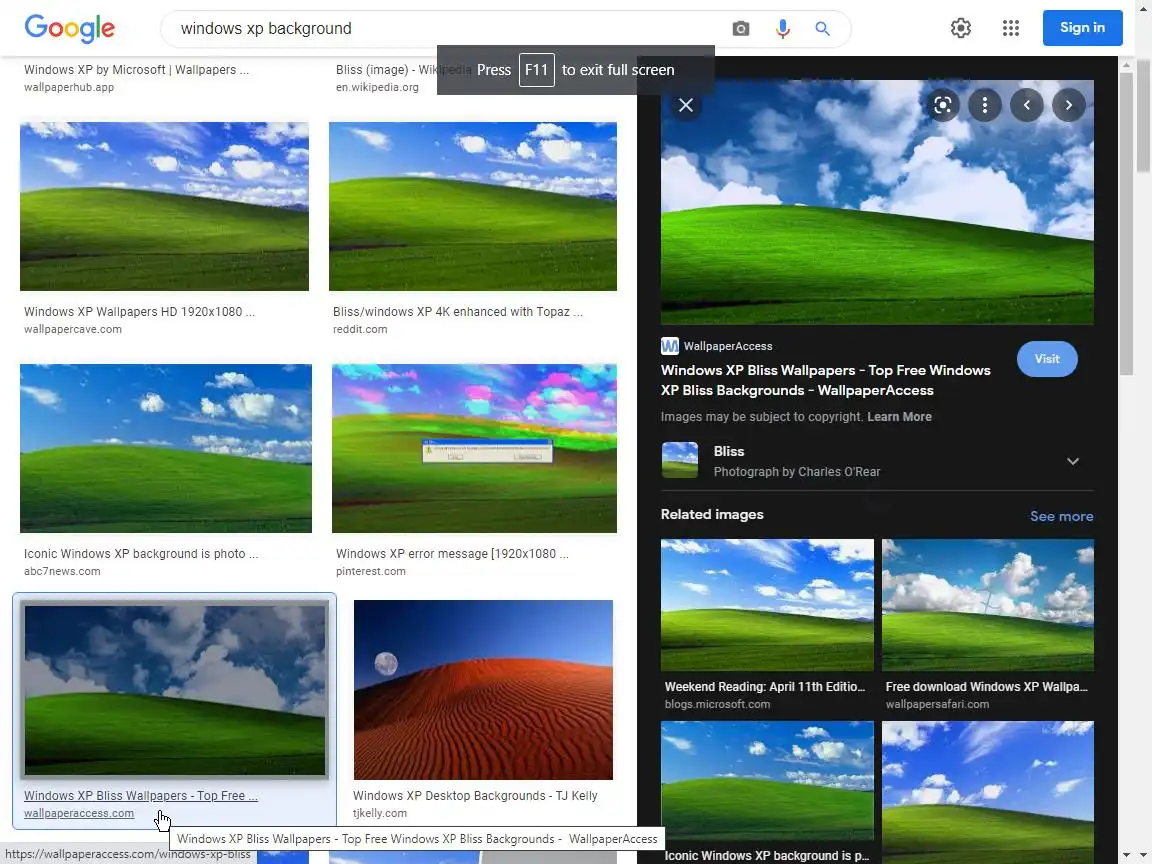
Task: Click the reddit.com source text
Action: [x=360, y=329]
